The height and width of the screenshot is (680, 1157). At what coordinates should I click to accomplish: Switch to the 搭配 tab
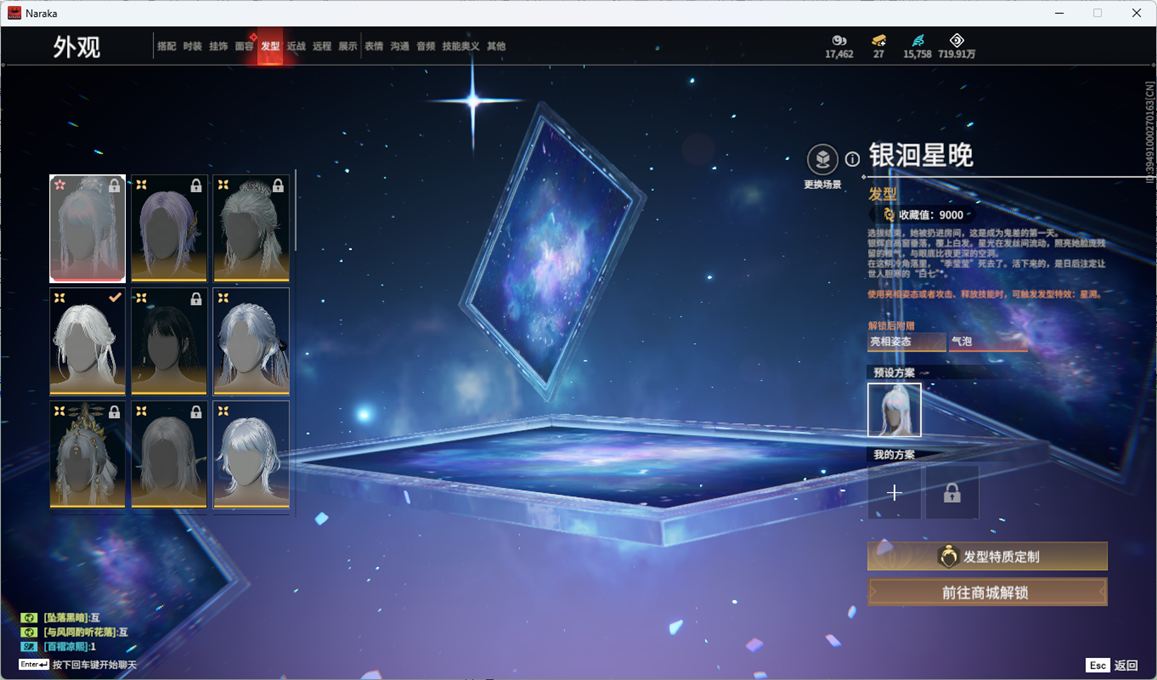[x=167, y=46]
